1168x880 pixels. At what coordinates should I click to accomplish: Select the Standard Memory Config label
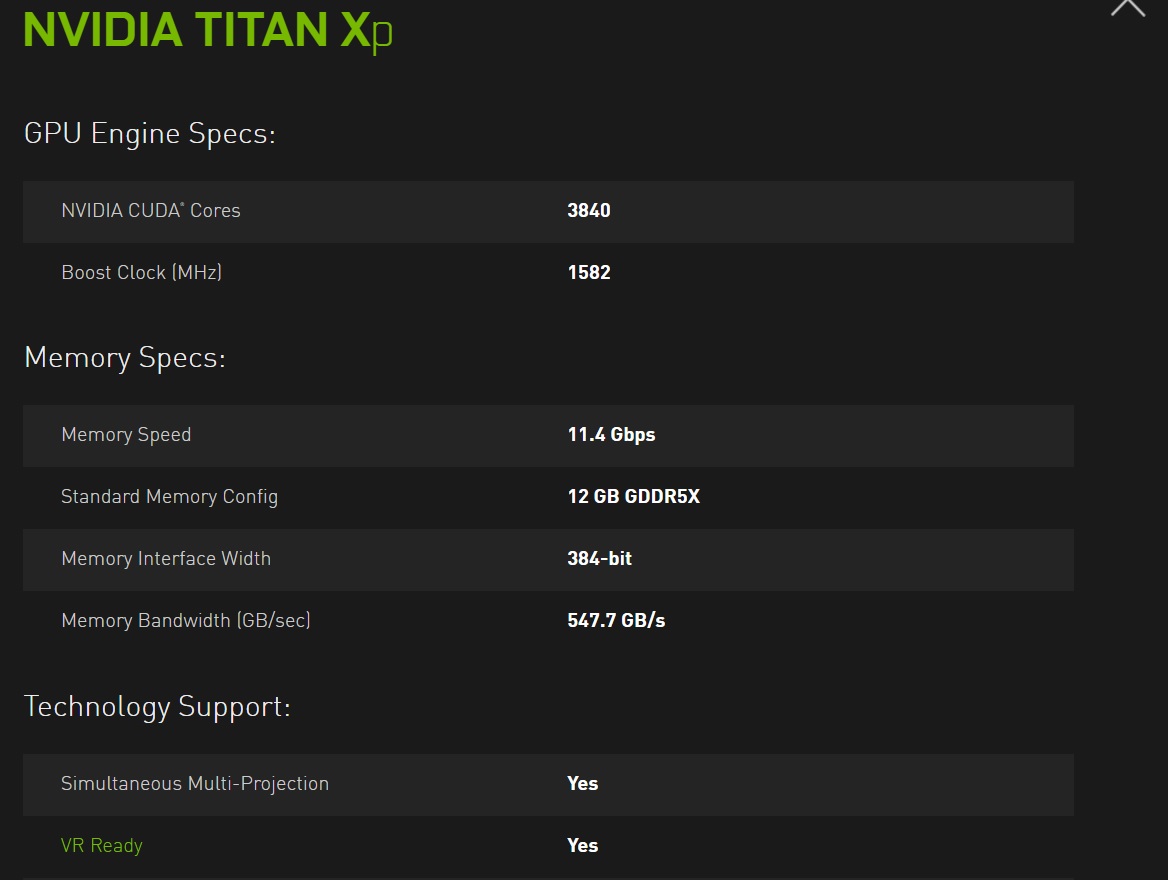click(x=169, y=497)
